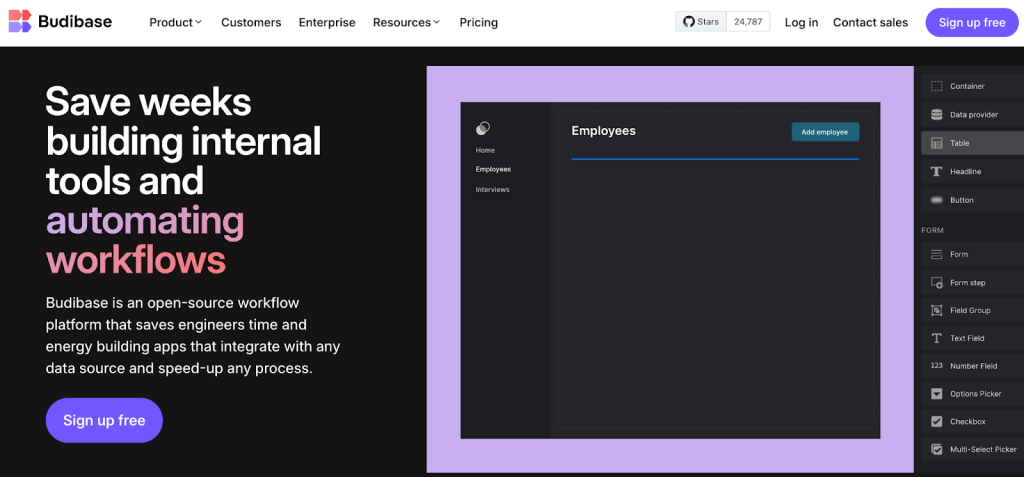This screenshot has height=477, width=1024.
Task: Click the Employees heading in preview
Action: pyautogui.click(x=603, y=131)
